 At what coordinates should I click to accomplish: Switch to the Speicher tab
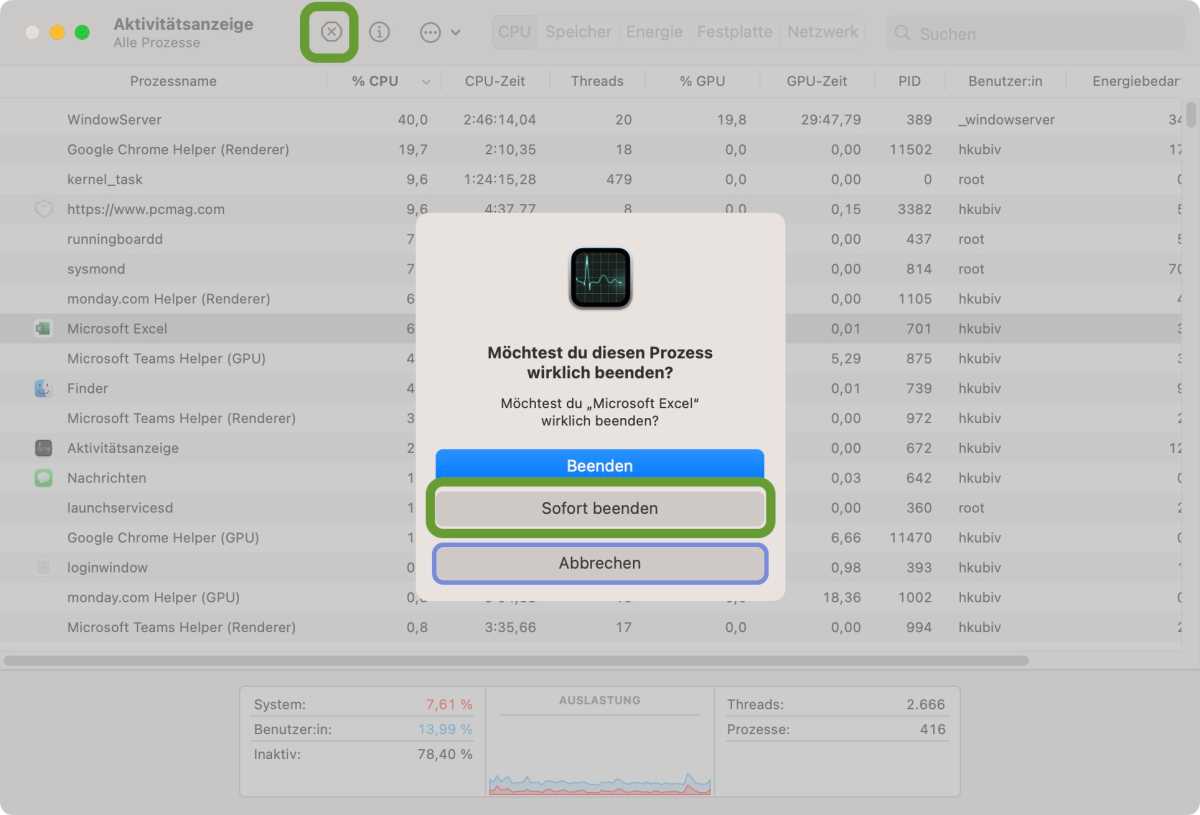tap(578, 32)
